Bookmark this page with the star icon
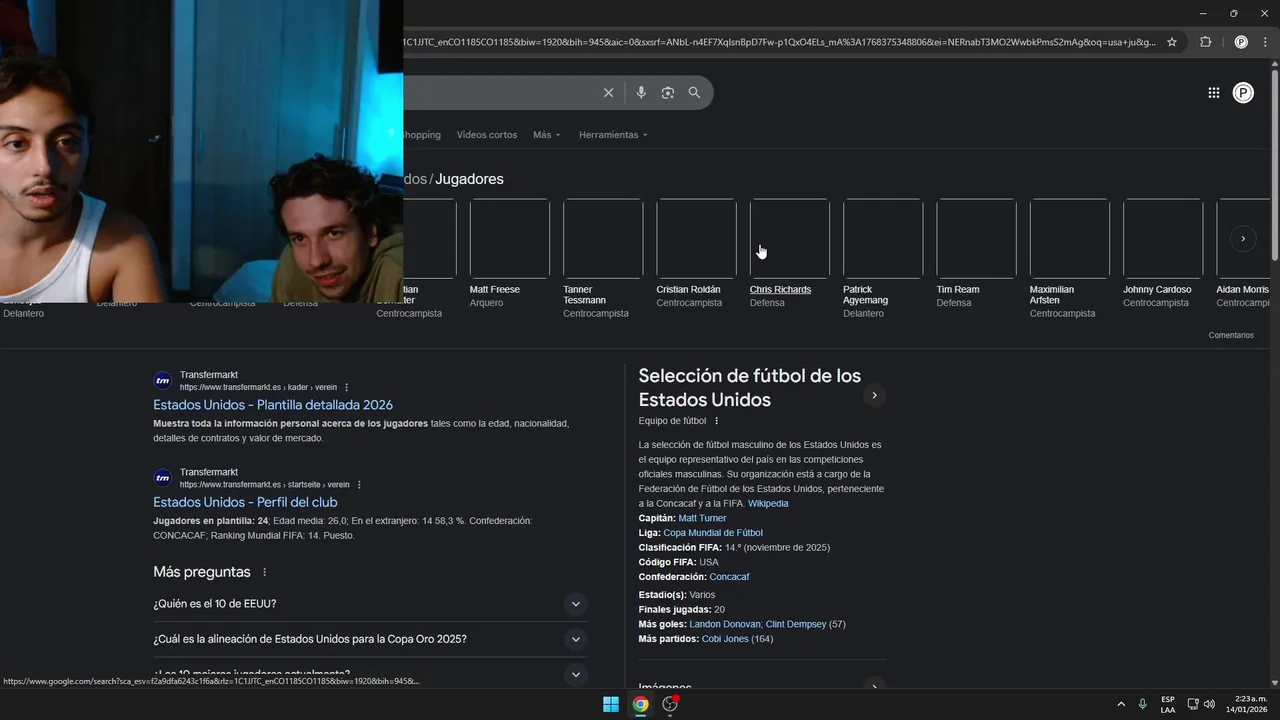 (x=1172, y=42)
